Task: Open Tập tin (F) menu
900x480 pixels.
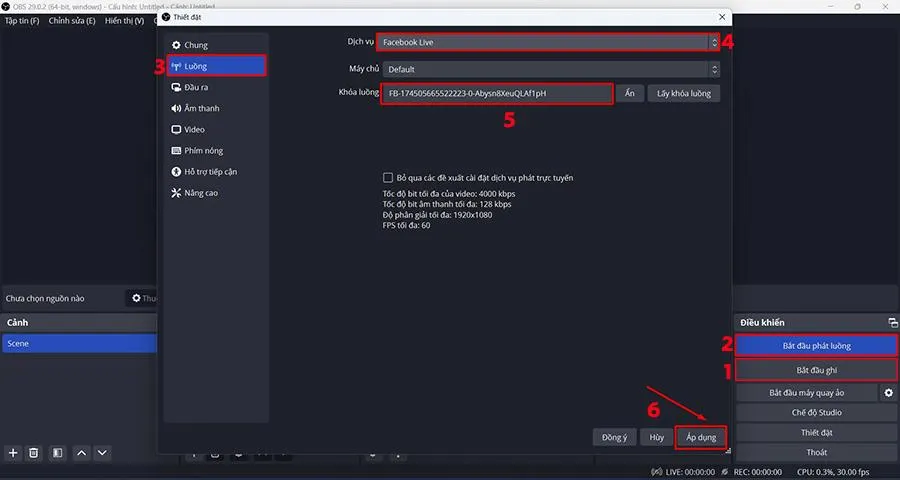Action: click(x=22, y=21)
